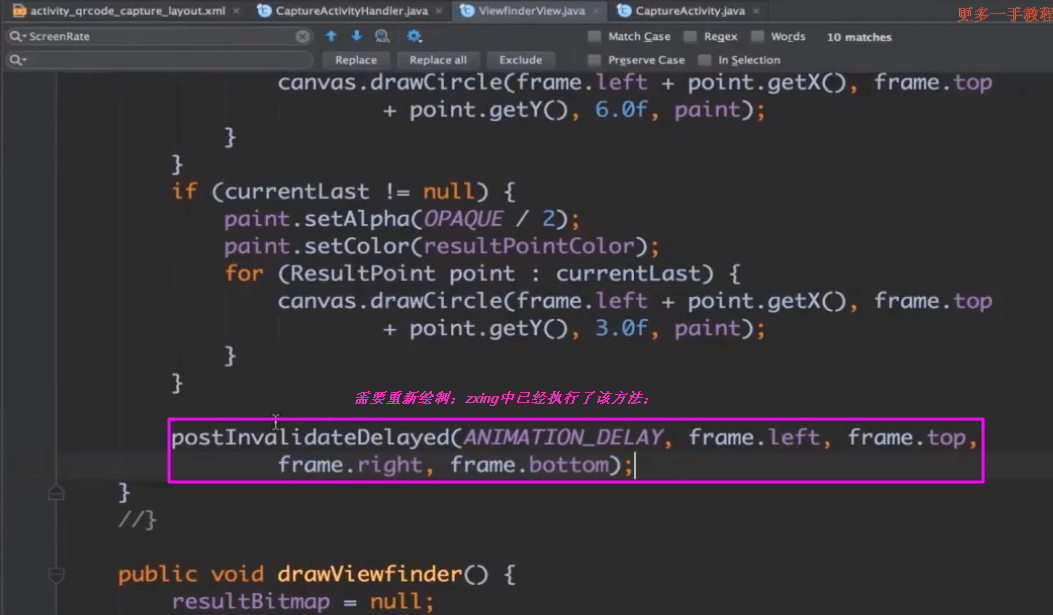This screenshot has width=1053, height=615.
Task: Click 'currentLast != null' condition
Action: pos(349,191)
